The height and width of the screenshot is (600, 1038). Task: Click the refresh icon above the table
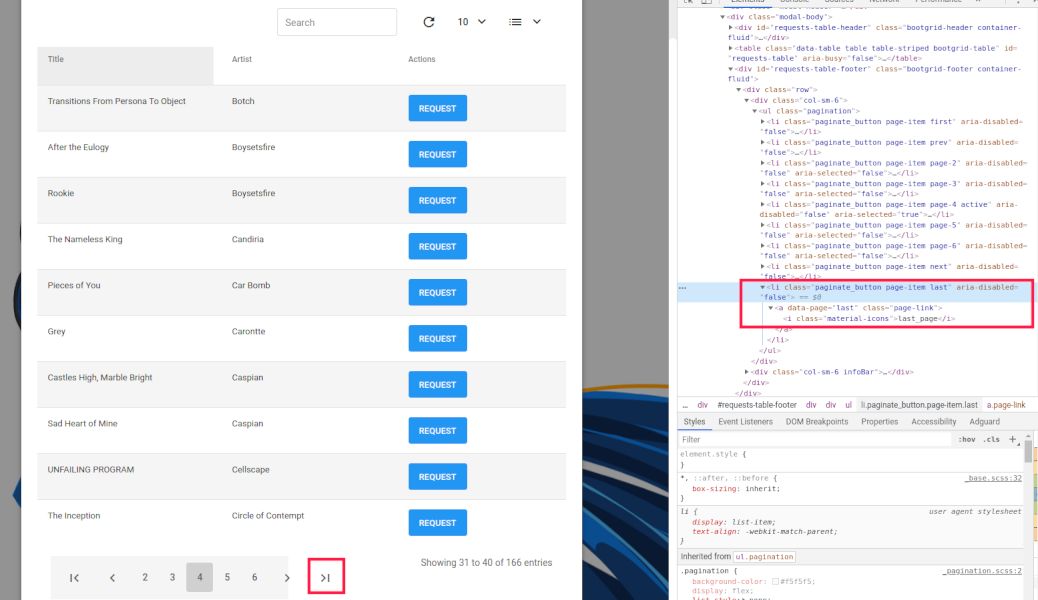(x=428, y=21)
